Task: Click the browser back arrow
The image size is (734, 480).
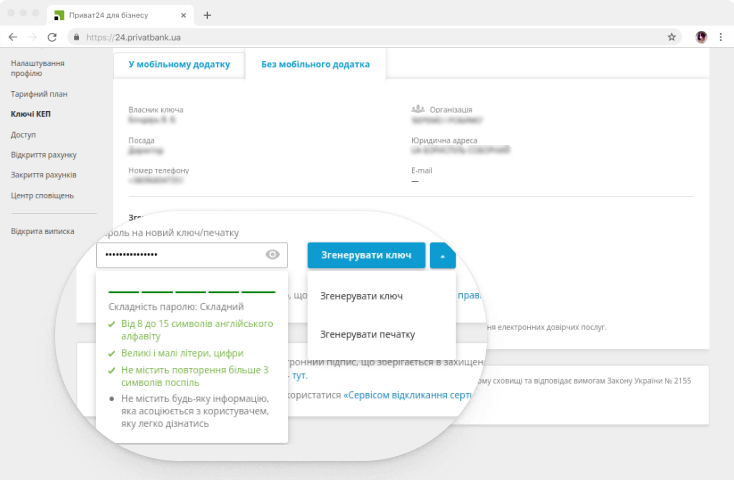Action: [x=12, y=36]
